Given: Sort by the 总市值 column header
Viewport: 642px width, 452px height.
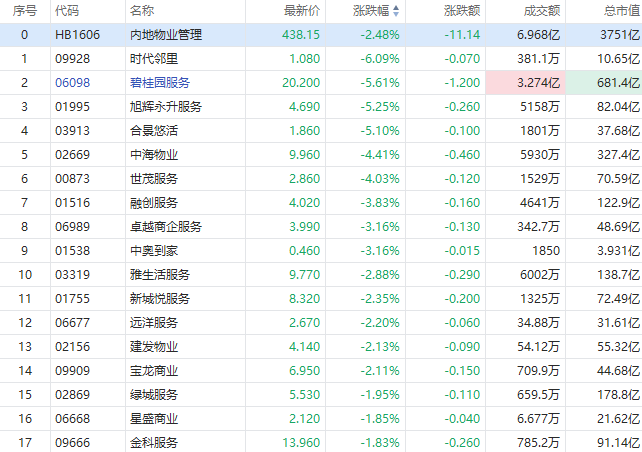Looking at the screenshot, I should click(x=622, y=11).
